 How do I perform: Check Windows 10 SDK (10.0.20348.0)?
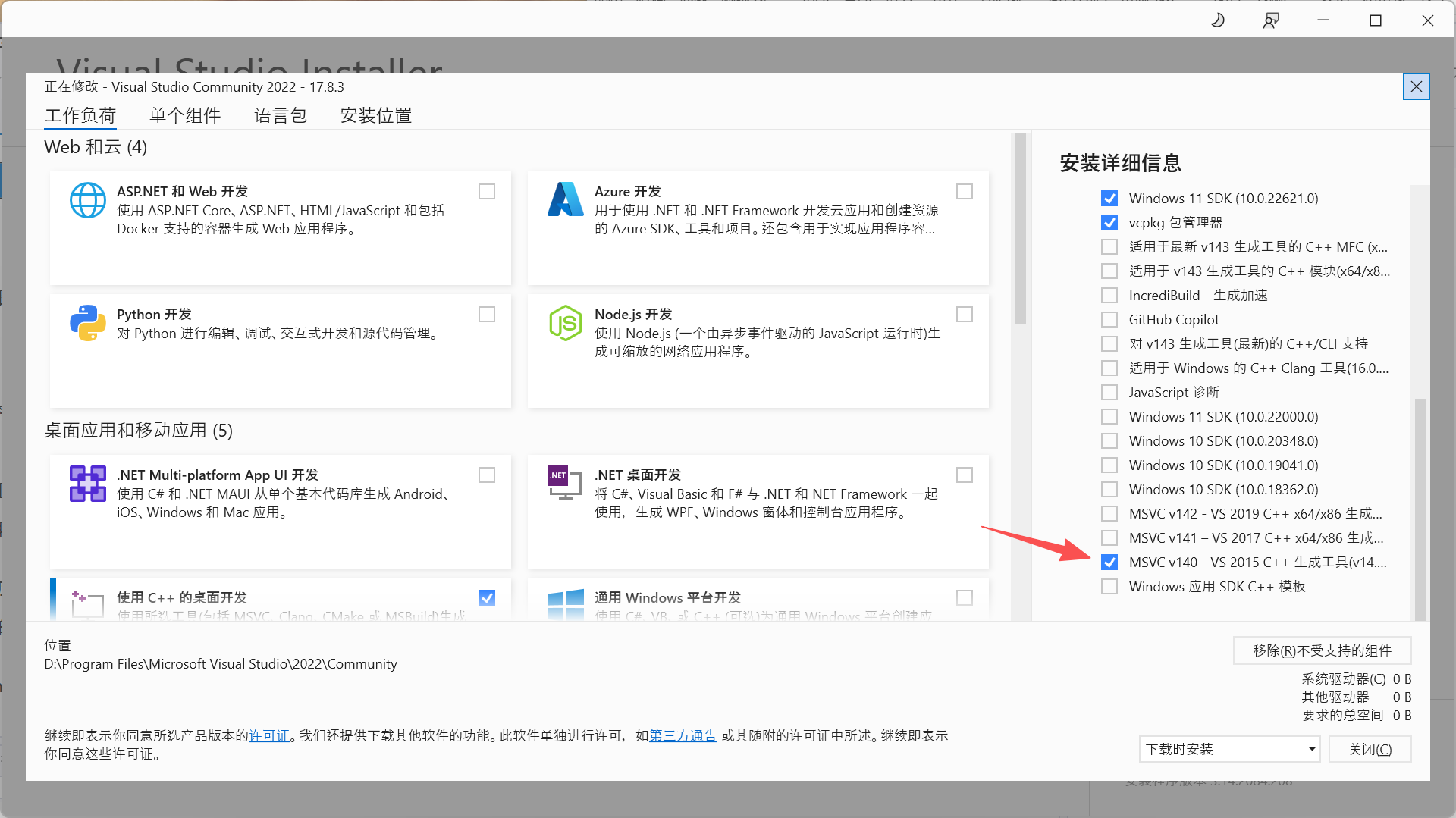[x=1109, y=441]
